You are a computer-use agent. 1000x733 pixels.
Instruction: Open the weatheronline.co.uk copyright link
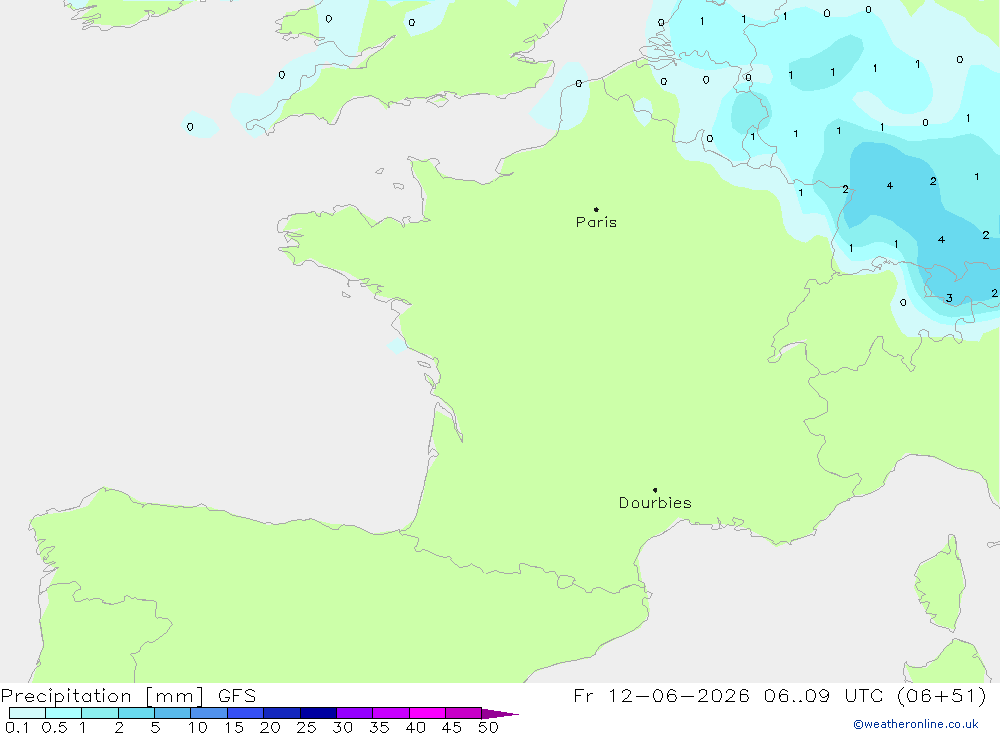click(x=915, y=724)
